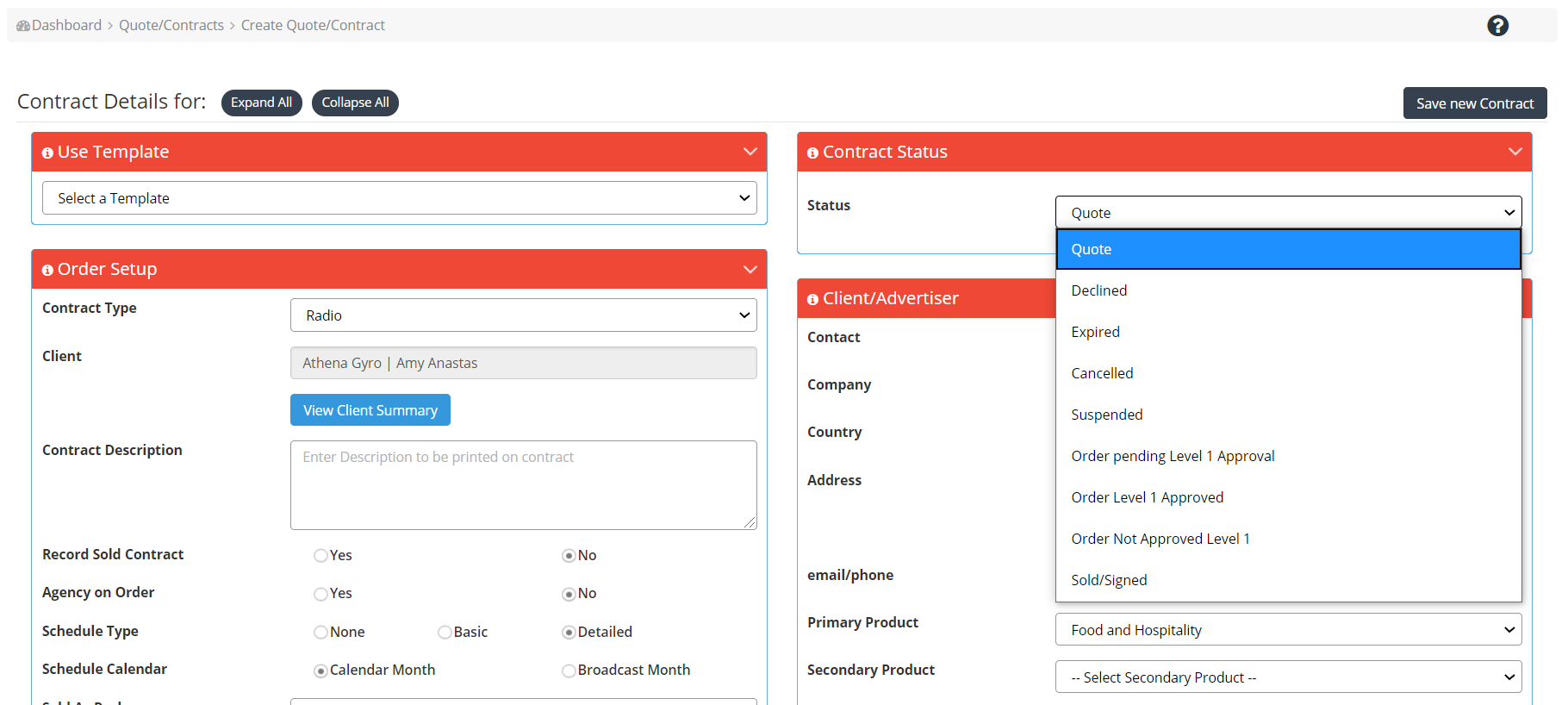Click the Secondary Product label
Screen dimensions: 1568x705
pos(871,670)
